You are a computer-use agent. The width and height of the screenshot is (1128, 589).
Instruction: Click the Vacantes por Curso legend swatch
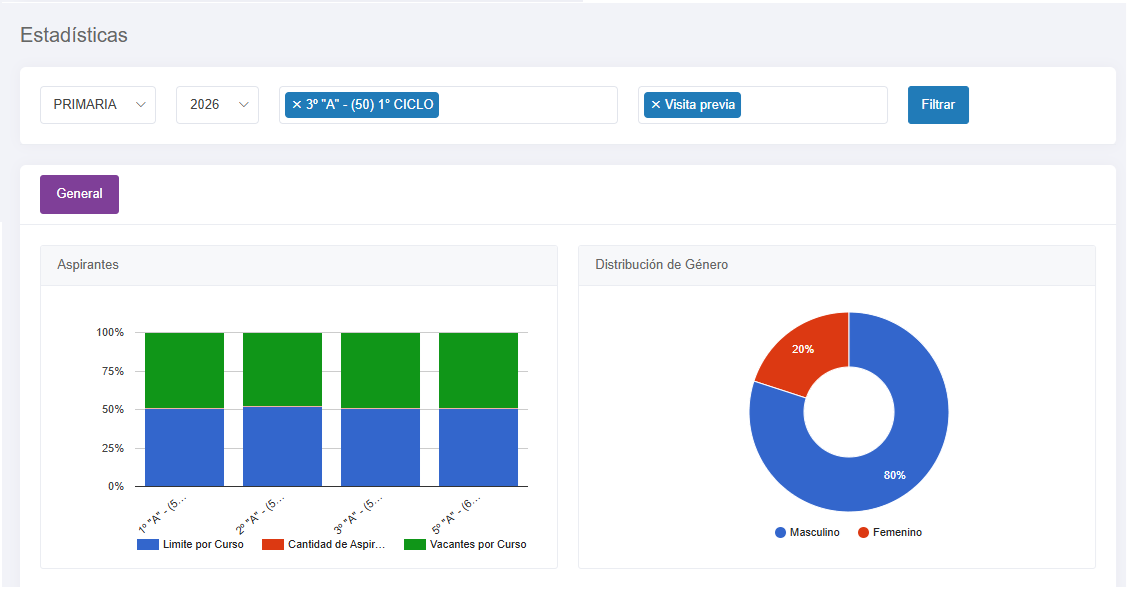[x=415, y=545]
